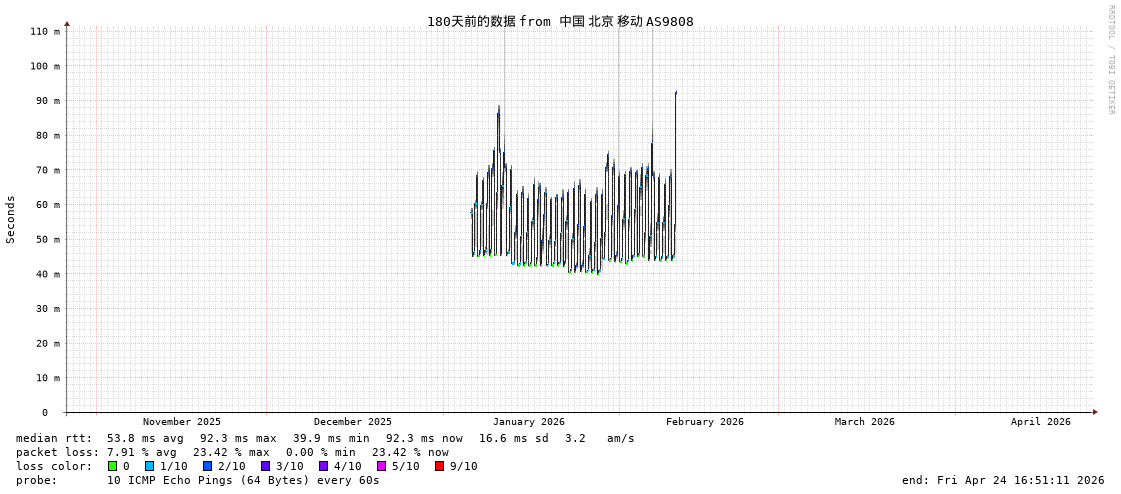Click the RRDTOOL / TOBI OETIKER watermark
Viewport: 1121px width, 494px height.
click(1110, 60)
